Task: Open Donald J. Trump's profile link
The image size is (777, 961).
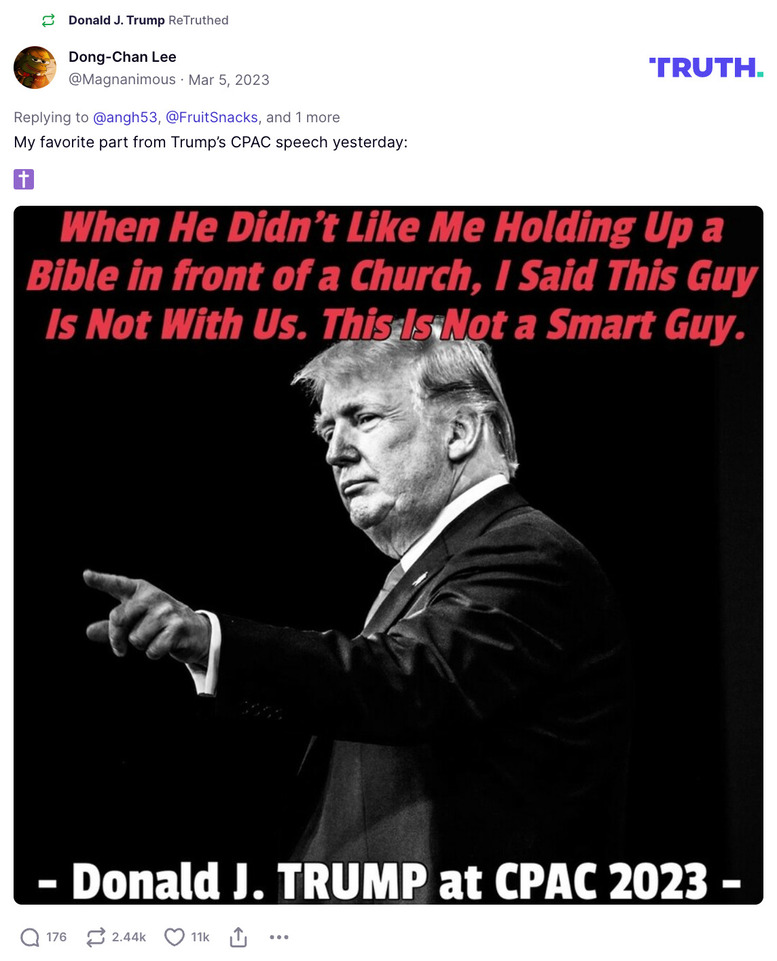Action: click(x=117, y=18)
